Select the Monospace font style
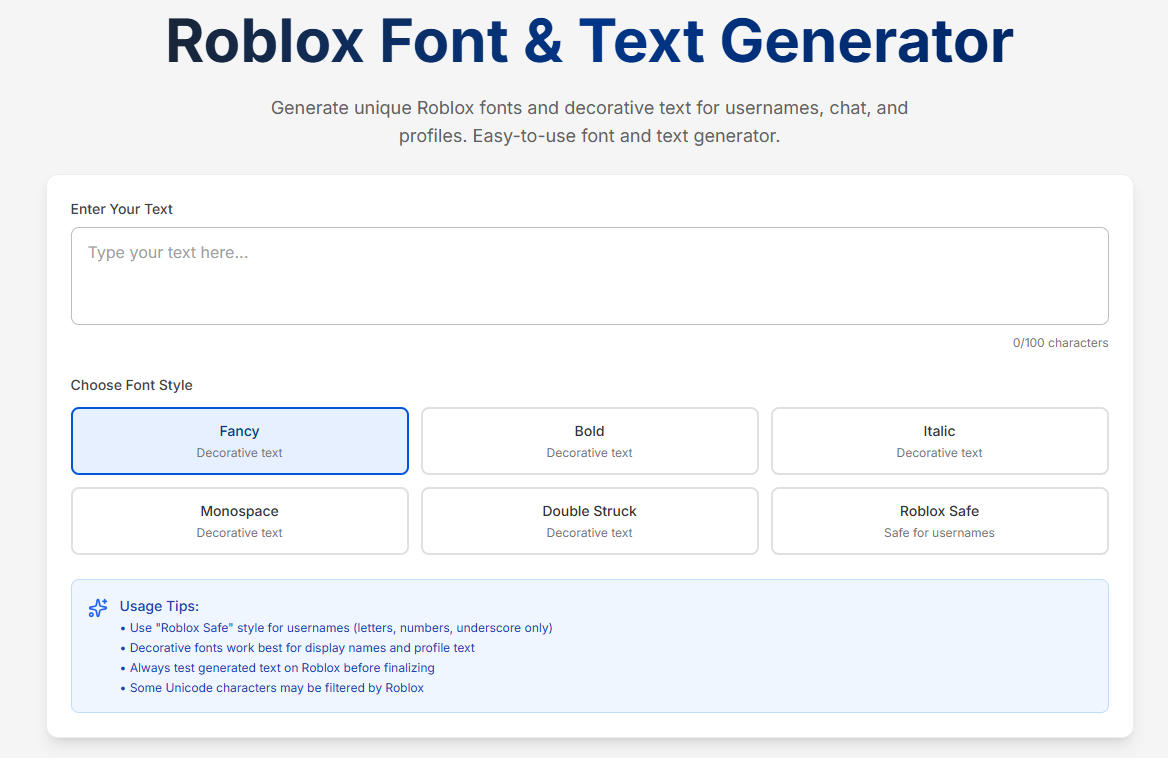This screenshot has height=758, width=1168. (x=239, y=521)
